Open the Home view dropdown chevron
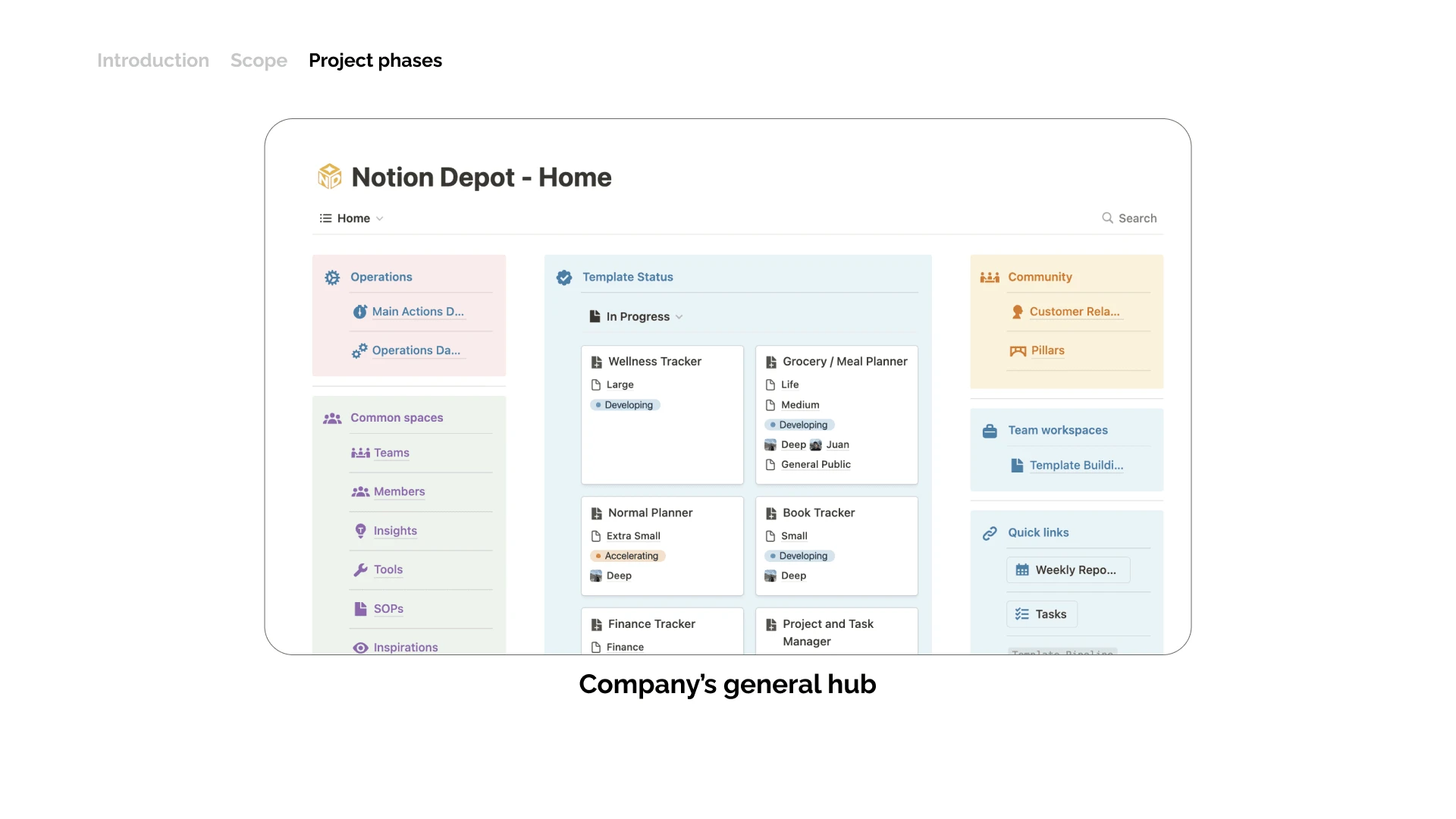 click(380, 218)
